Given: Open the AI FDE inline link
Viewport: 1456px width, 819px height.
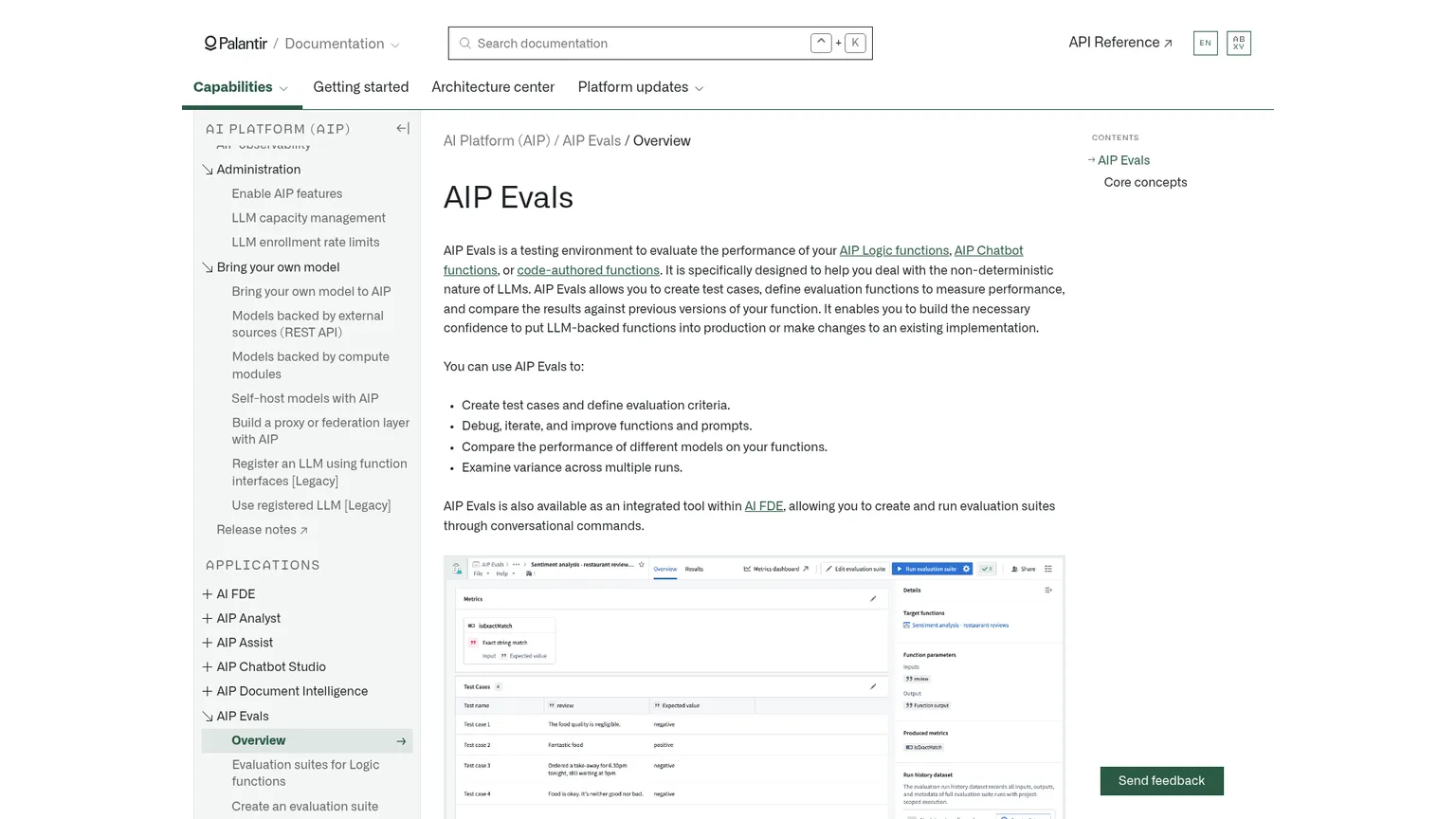Looking at the screenshot, I should (x=764, y=506).
